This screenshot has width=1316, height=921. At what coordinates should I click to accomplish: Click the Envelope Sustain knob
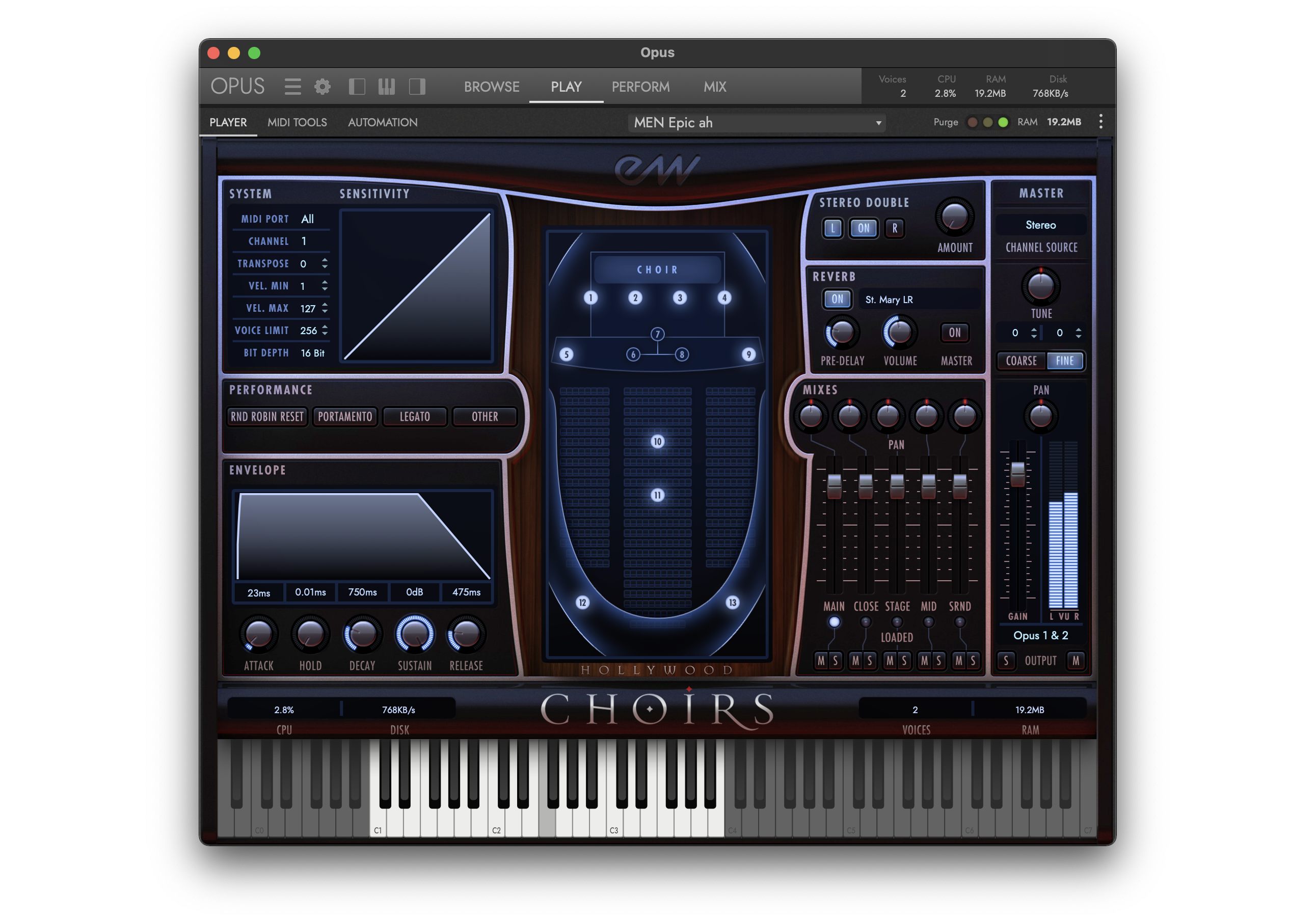coord(414,634)
